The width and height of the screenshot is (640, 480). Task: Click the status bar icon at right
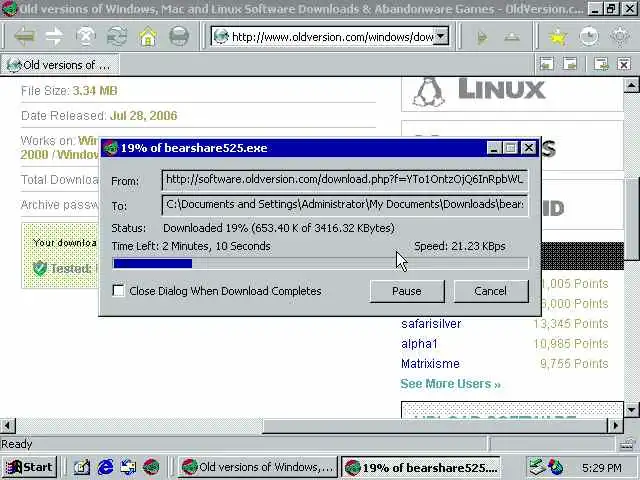tap(628, 444)
